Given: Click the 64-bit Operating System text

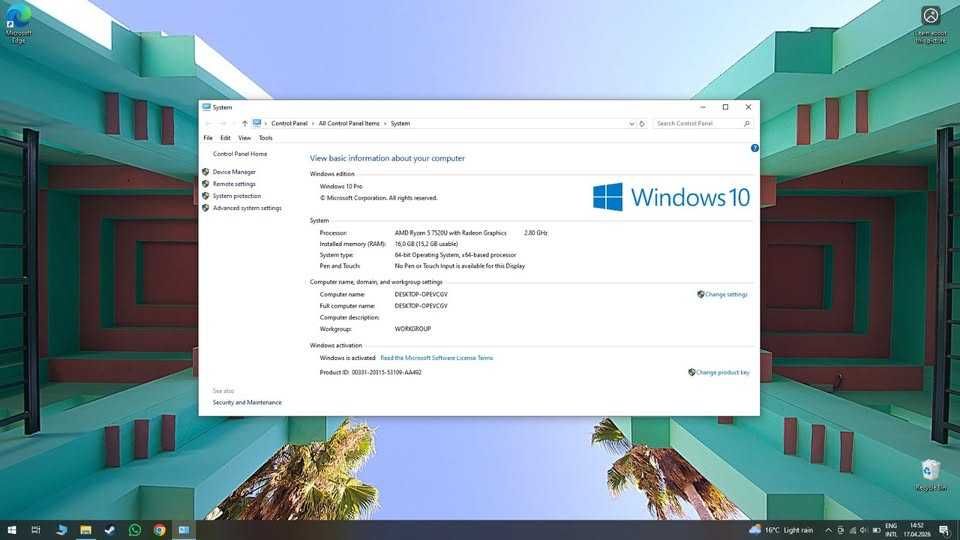Looking at the screenshot, I should (x=456, y=255).
